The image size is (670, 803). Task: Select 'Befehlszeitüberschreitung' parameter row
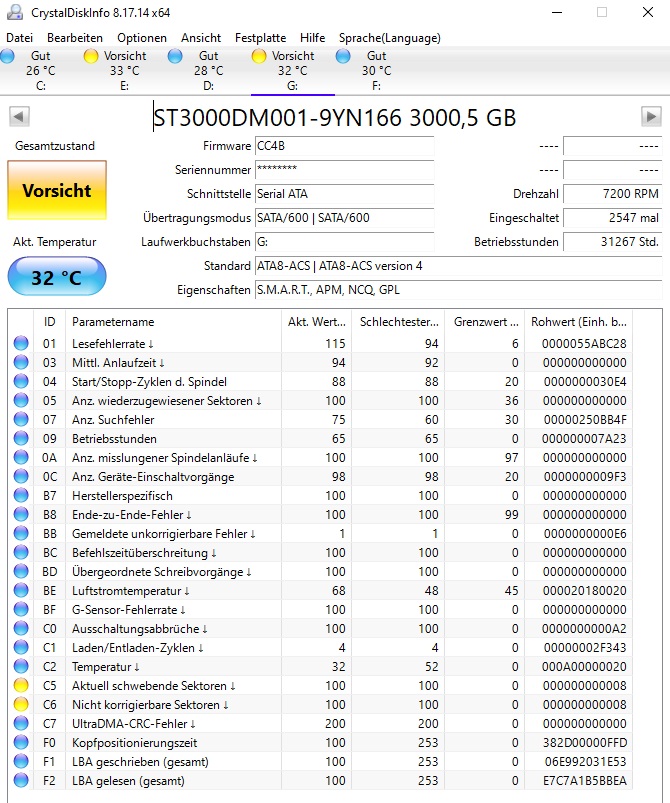[x=320, y=553]
